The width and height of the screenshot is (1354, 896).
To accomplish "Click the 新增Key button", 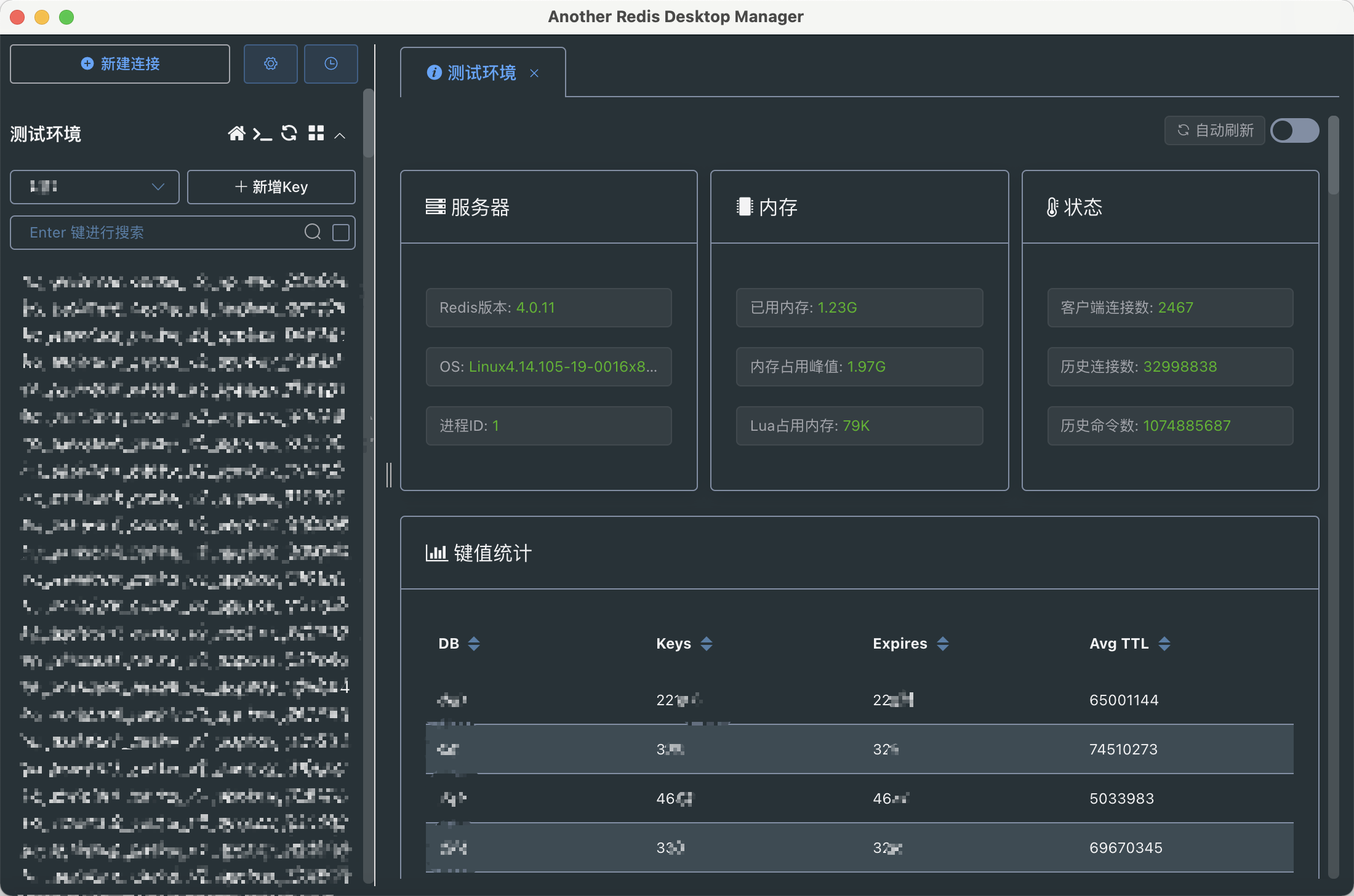I will coord(271,187).
